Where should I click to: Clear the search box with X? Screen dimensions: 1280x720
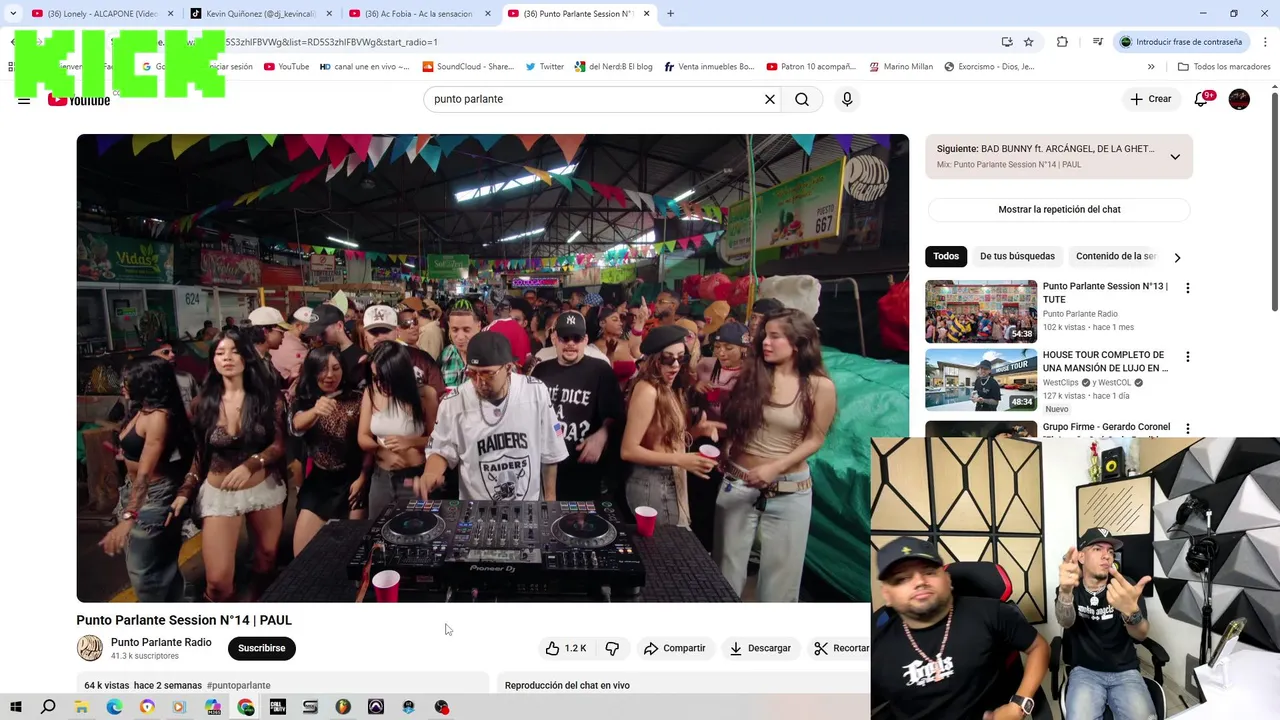tap(770, 99)
